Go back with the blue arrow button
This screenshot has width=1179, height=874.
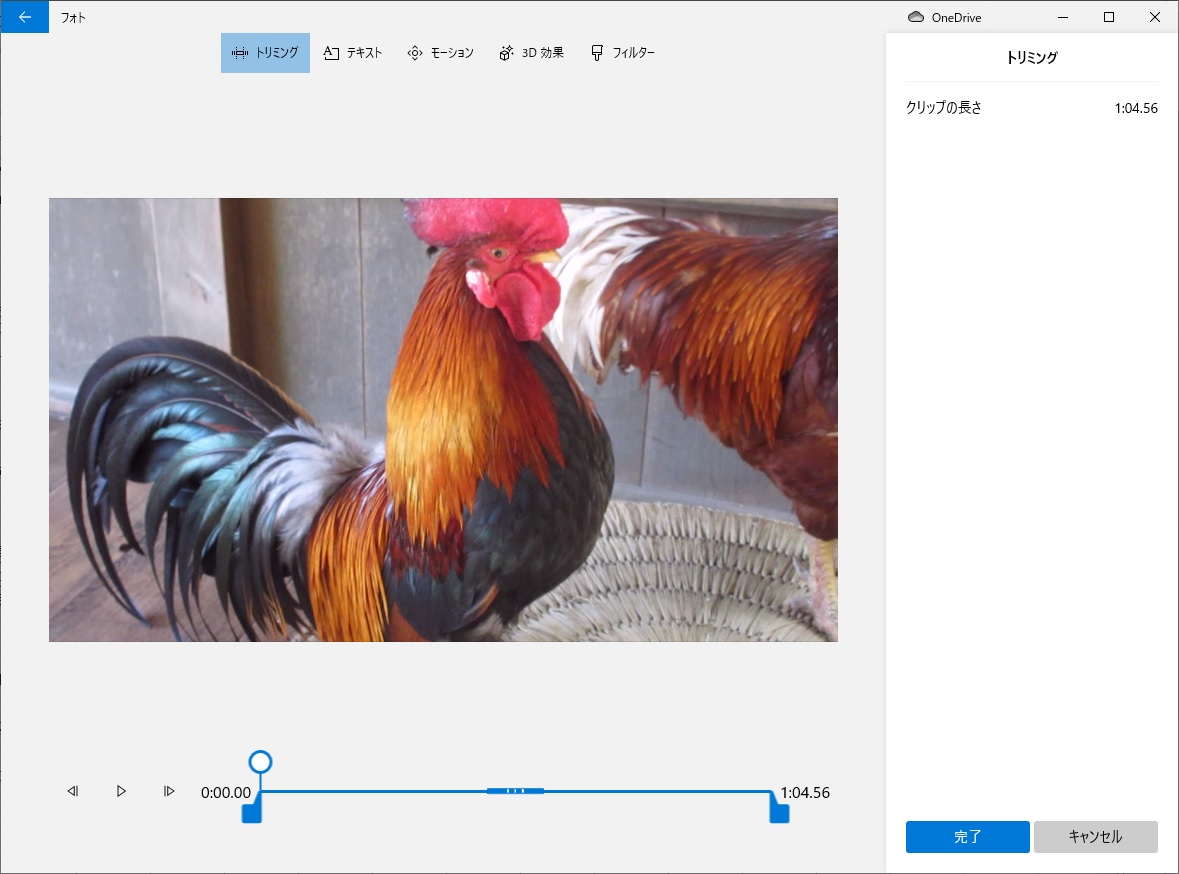(x=25, y=17)
